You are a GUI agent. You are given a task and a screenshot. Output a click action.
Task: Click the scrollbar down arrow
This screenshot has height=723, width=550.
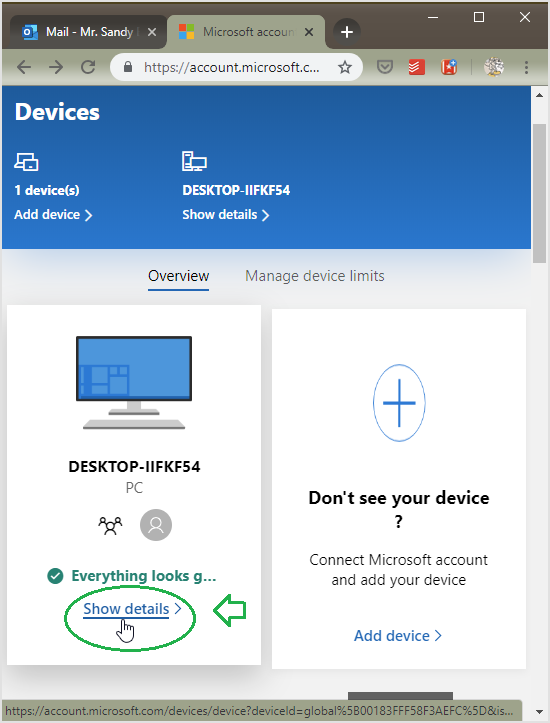pyautogui.click(x=539, y=712)
